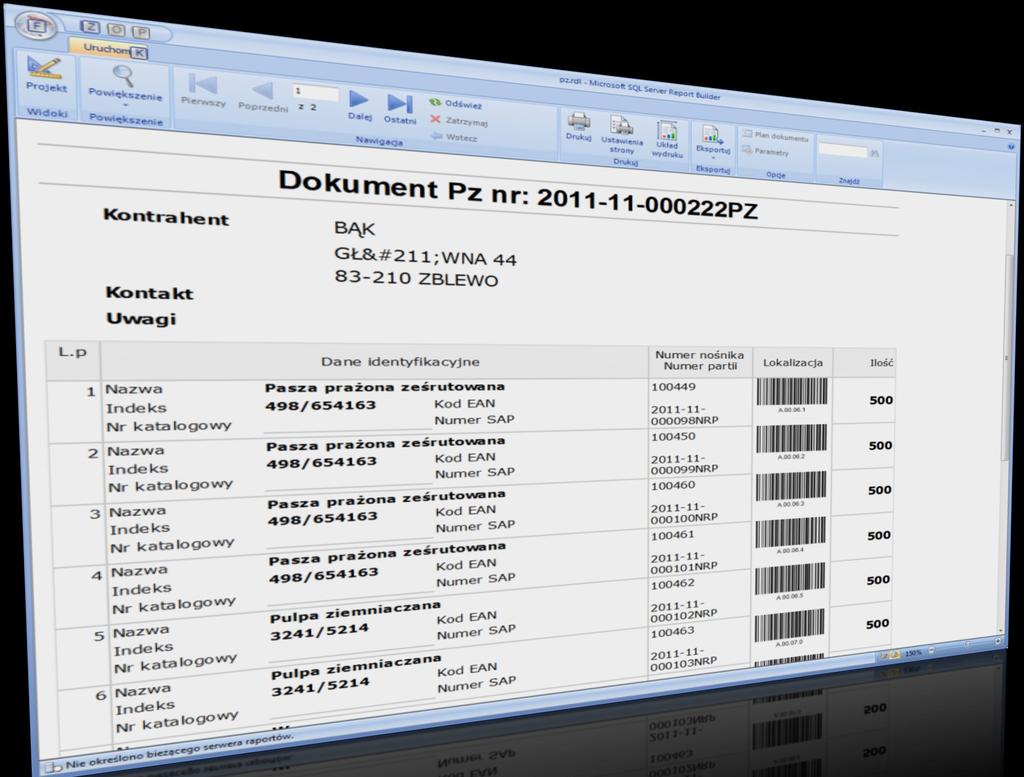Select the Uruchom ribbon tab
Image resolution: width=1024 pixels, height=777 pixels.
[x=108, y=48]
